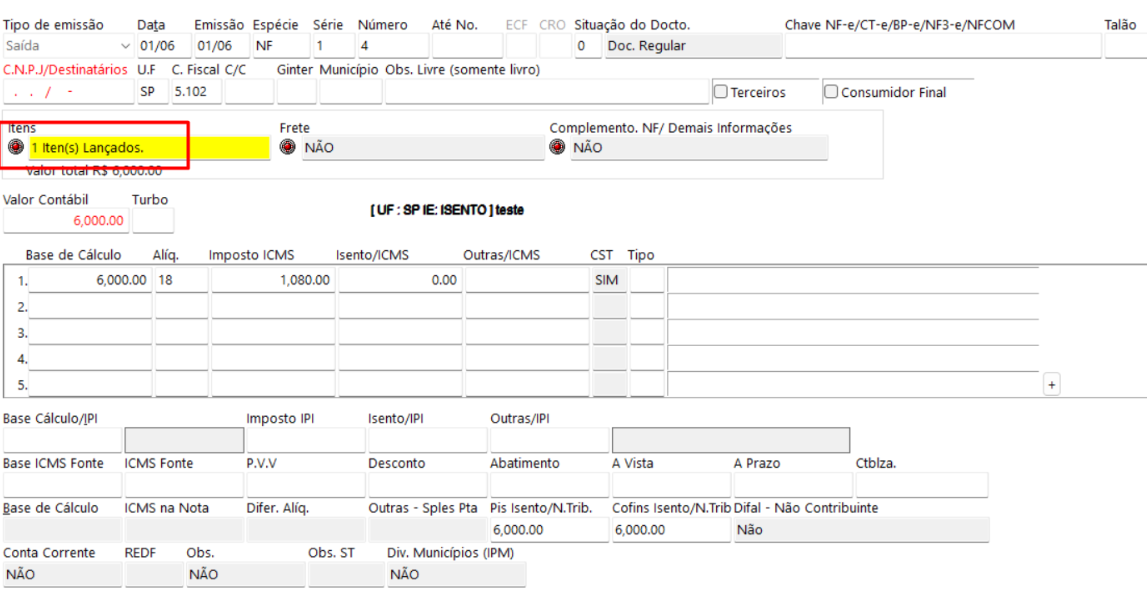1147x593 pixels.
Task: Click the Complemento NF field showing NÃO
Action: click(699, 148)
